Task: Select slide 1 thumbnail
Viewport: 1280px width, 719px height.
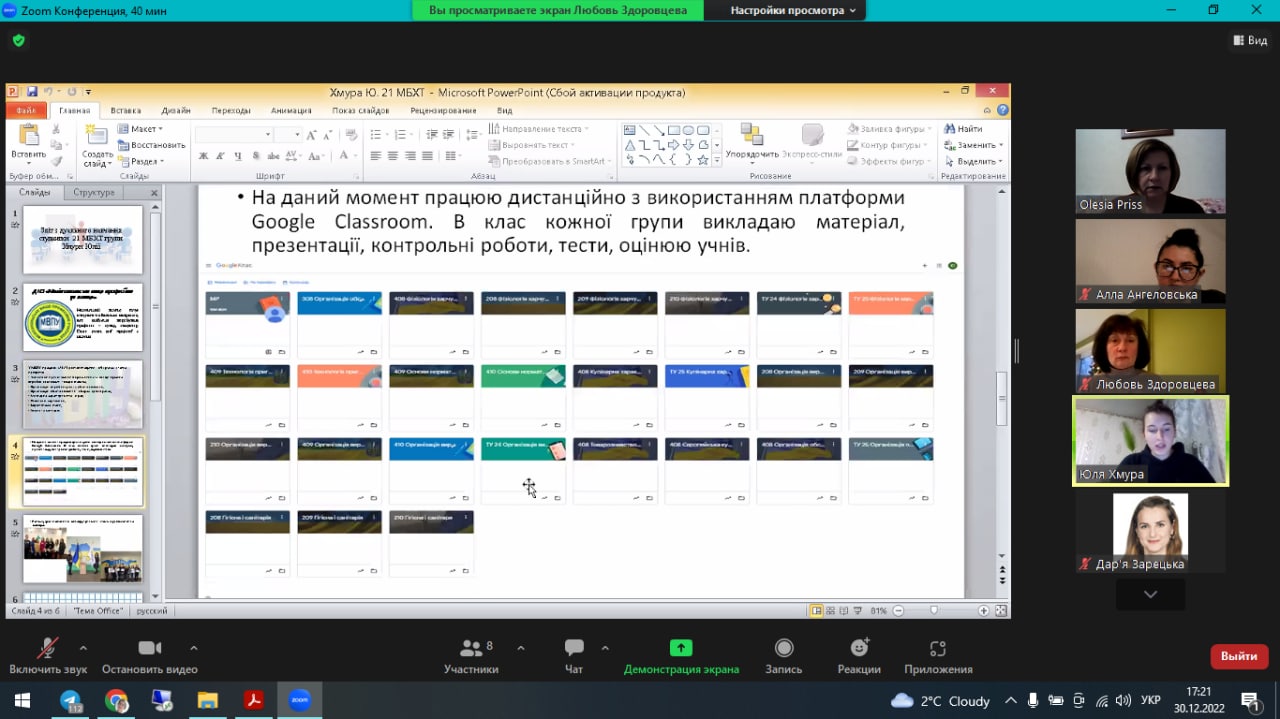Action: 83,240
